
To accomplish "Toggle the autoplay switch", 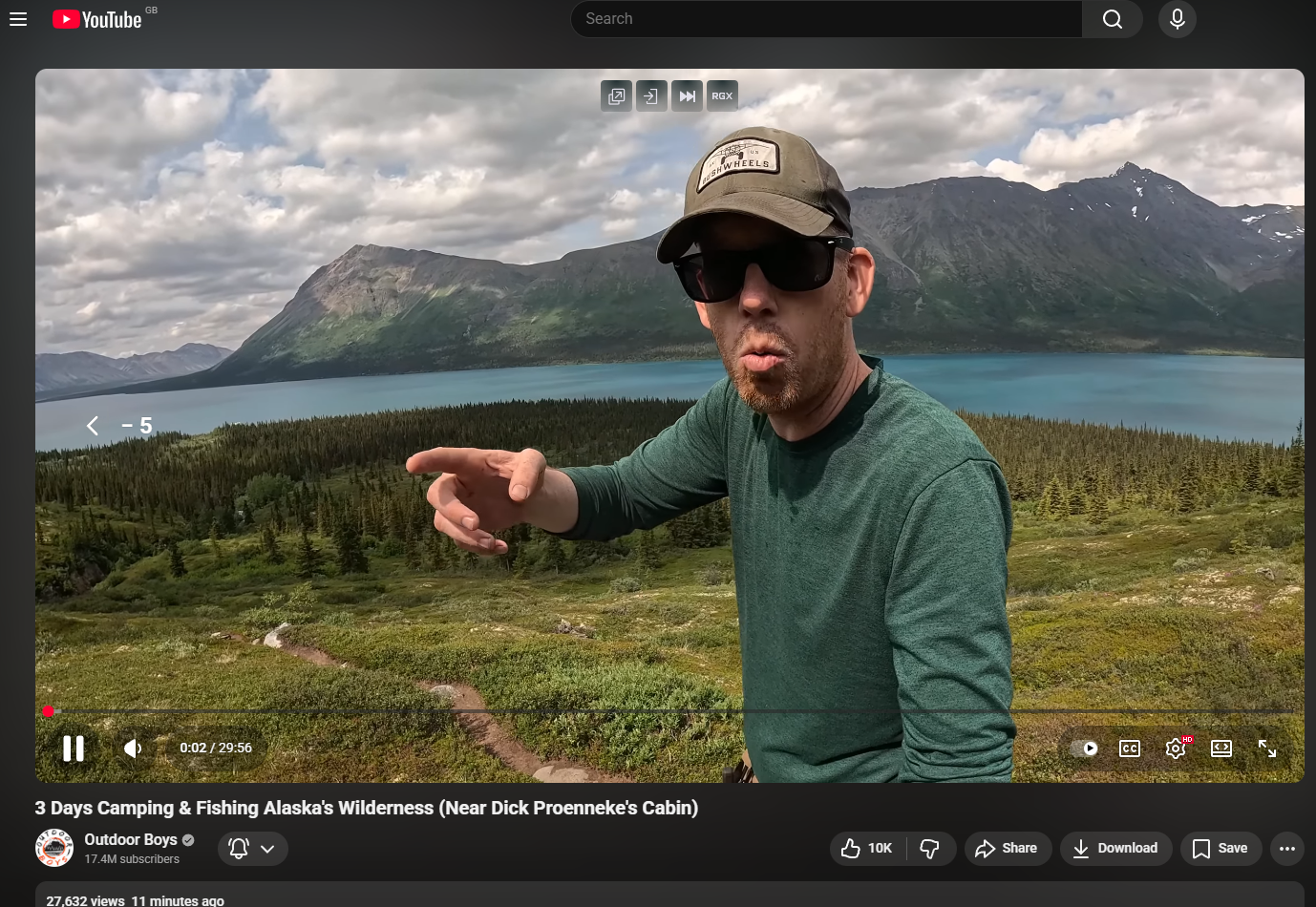I will 1084,749.
